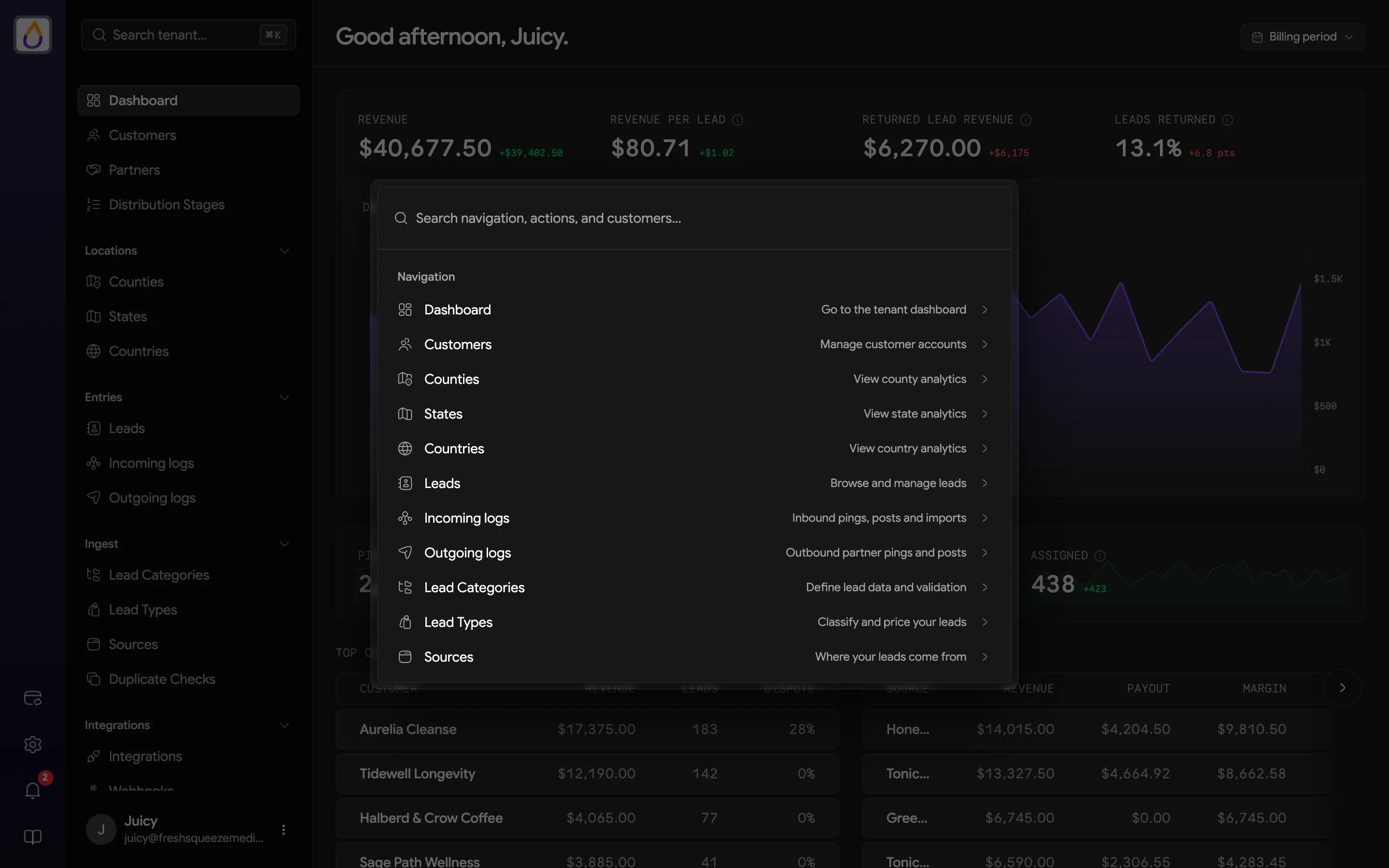
Task: Click the Partners handshake icon in sidebar
Action: point(94,170)
